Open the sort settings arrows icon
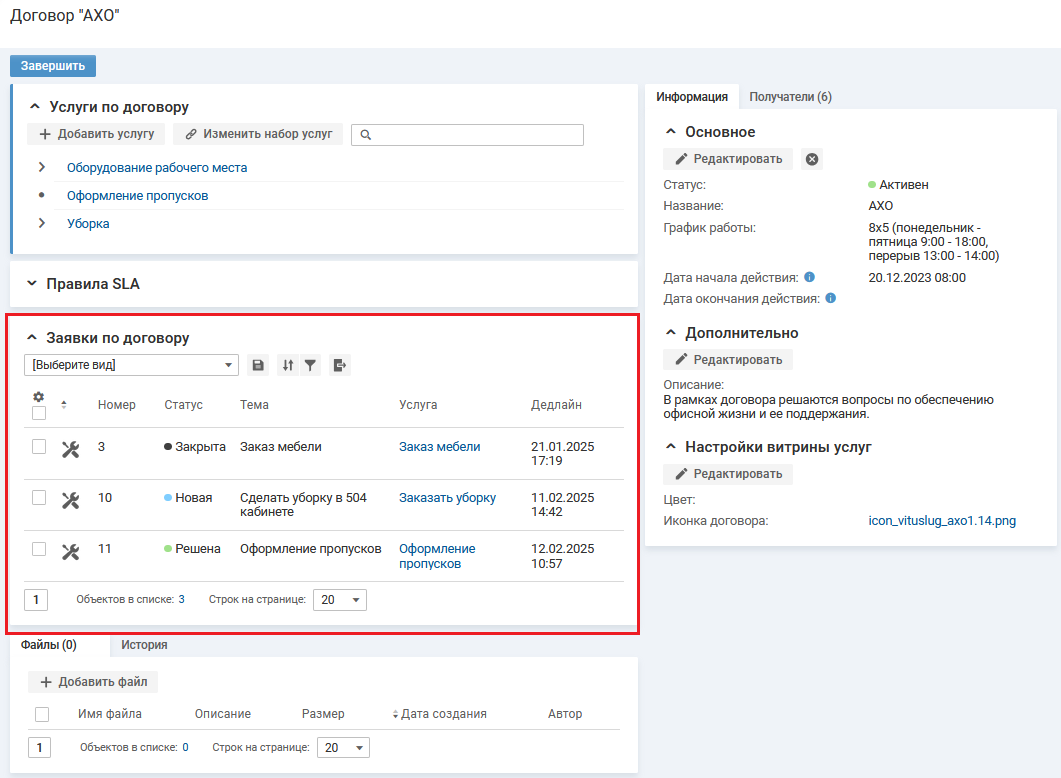Screen dimensions: 1061x778 (288, 366)
